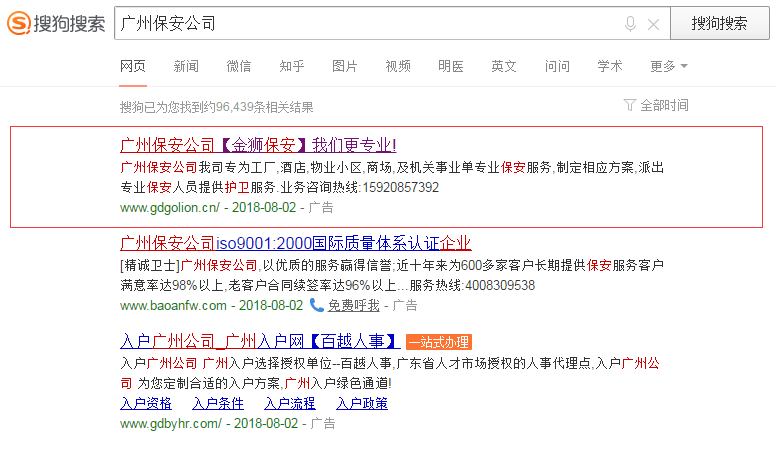Click the hotline 4008309538 text

point(500,286)
